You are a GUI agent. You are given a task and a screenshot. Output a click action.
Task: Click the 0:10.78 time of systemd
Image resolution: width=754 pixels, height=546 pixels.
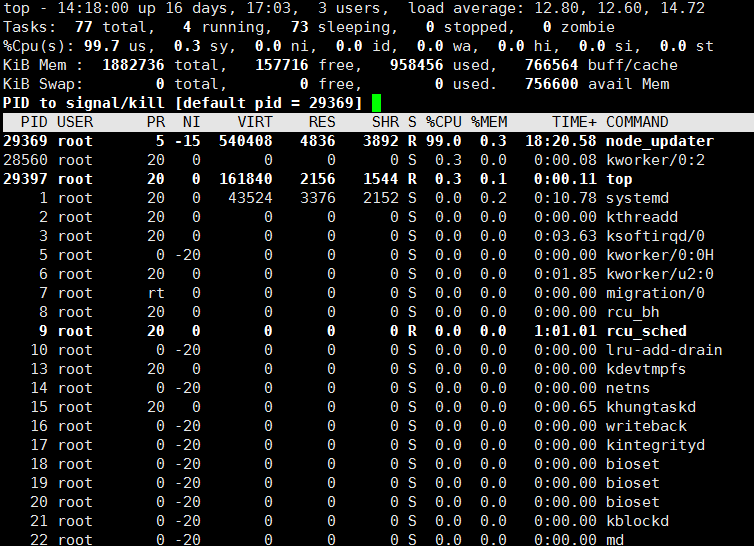click(565, 198)
